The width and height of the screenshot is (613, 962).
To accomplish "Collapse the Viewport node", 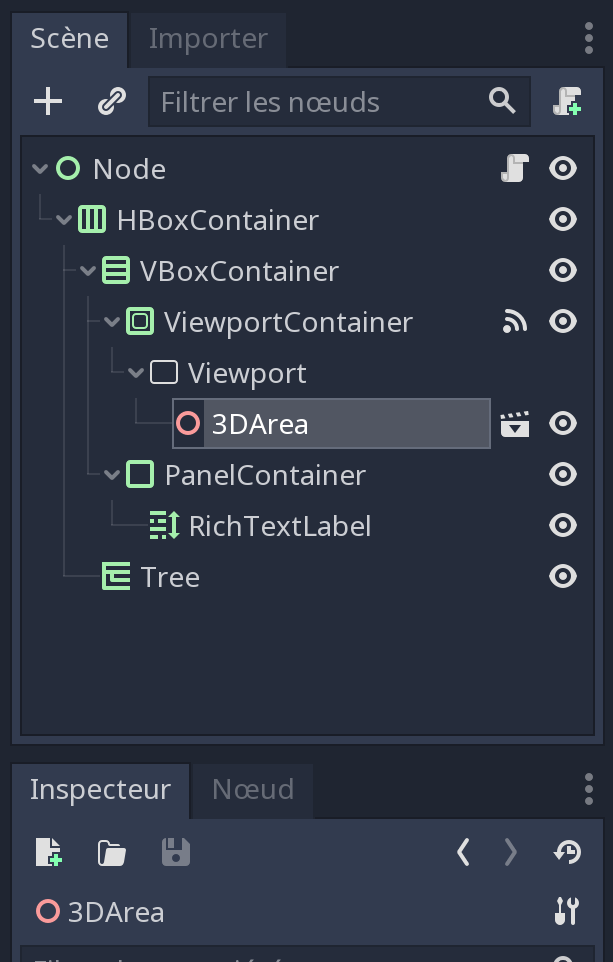I will (136, 373).
